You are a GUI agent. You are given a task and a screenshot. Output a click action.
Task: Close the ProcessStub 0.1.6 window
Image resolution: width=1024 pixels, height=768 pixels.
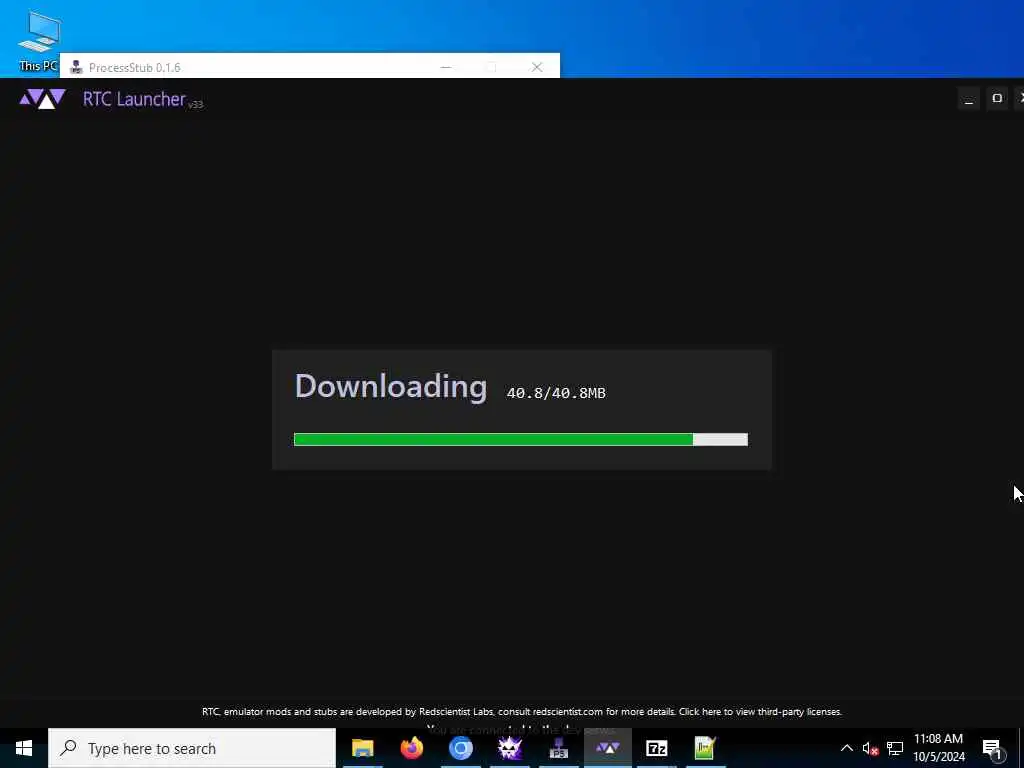click(537, 67)
